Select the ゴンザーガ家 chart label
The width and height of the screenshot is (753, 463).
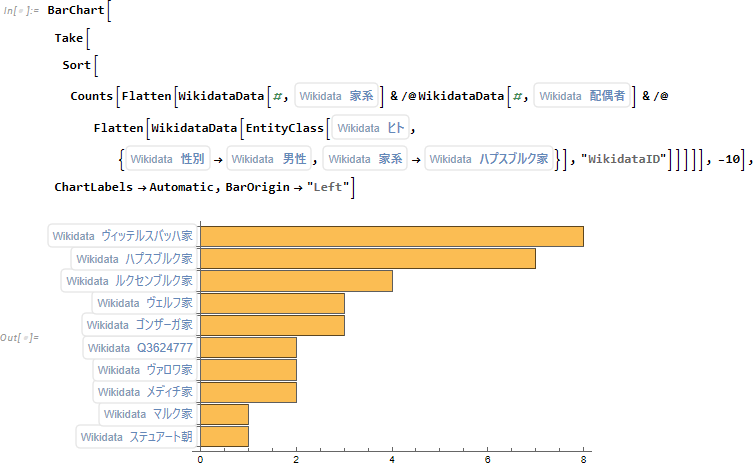click(x=139, y=325)
